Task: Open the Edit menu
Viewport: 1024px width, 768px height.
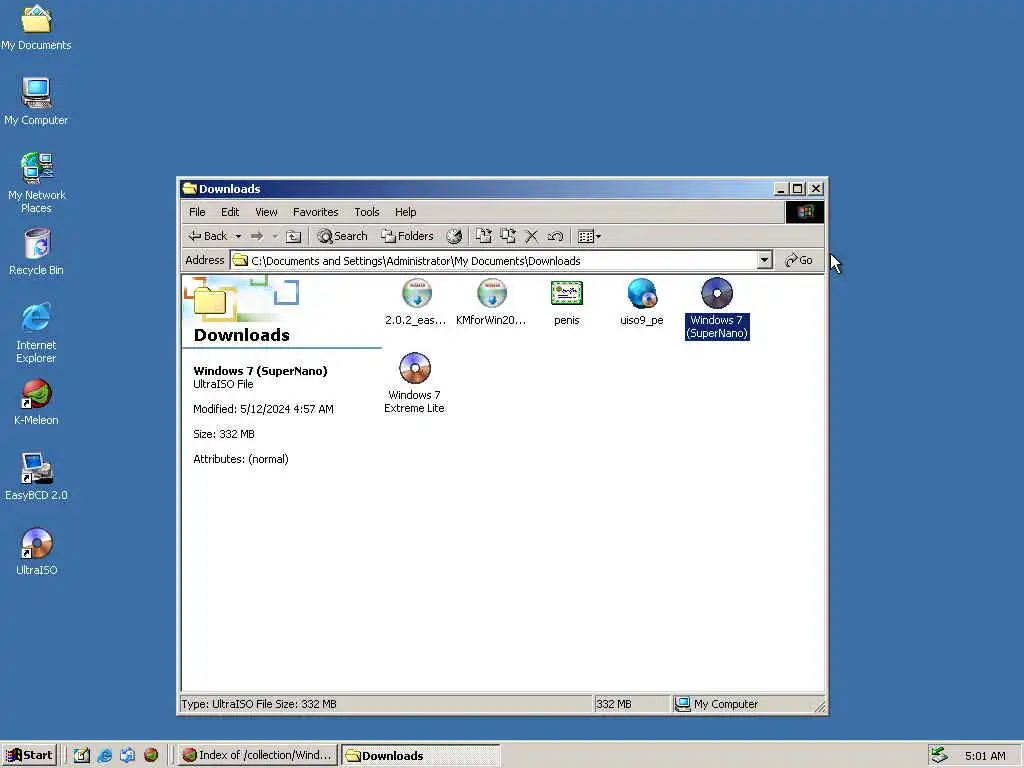Action: (230, 212)
